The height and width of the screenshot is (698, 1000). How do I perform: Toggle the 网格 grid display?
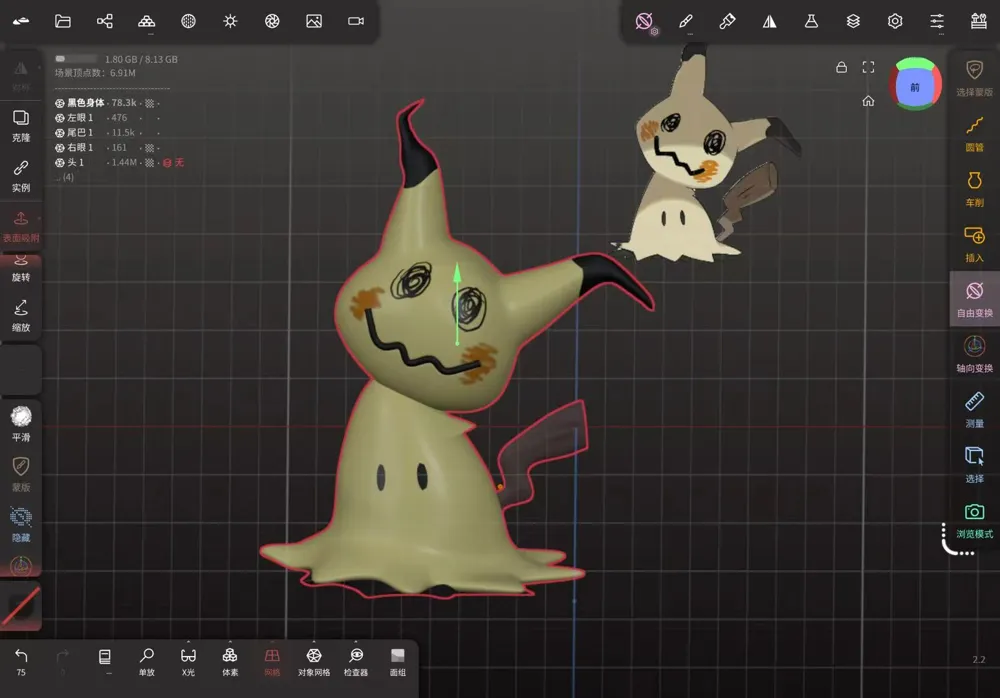(272, 662)
